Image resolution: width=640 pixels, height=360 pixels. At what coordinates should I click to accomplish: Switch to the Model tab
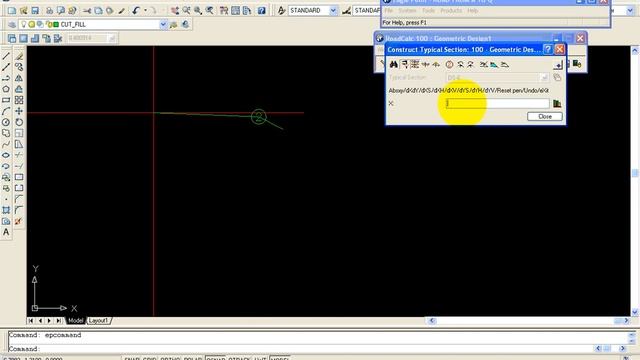tap(76, 320)
